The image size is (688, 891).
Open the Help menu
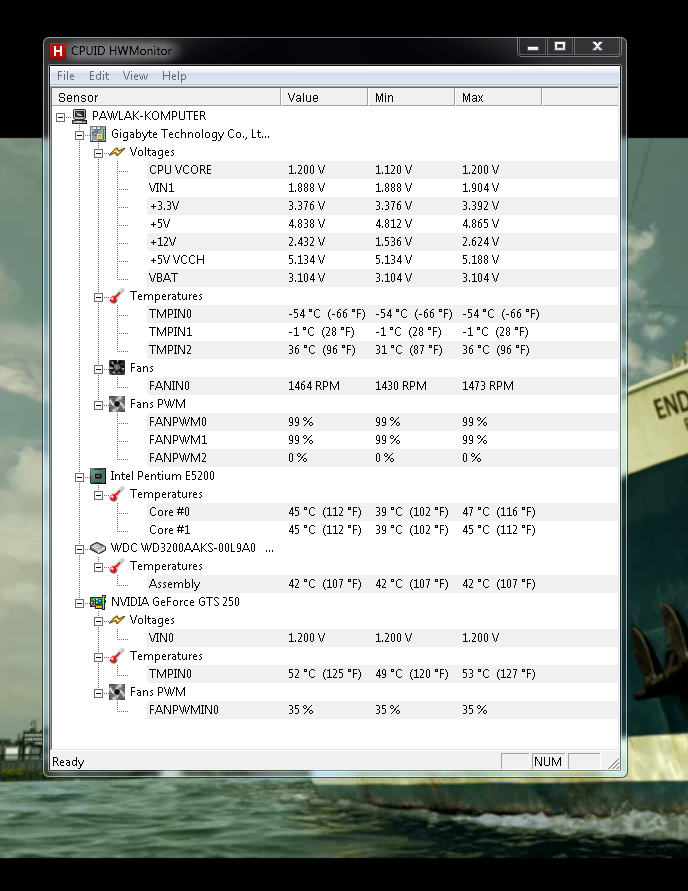point(174,76)
